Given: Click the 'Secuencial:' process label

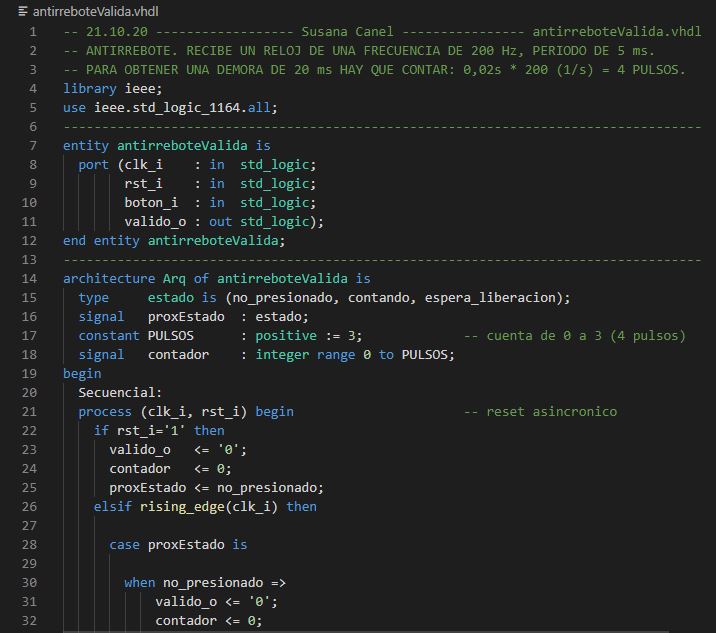Looking at the screenshot, I should (x=120, y=392).
